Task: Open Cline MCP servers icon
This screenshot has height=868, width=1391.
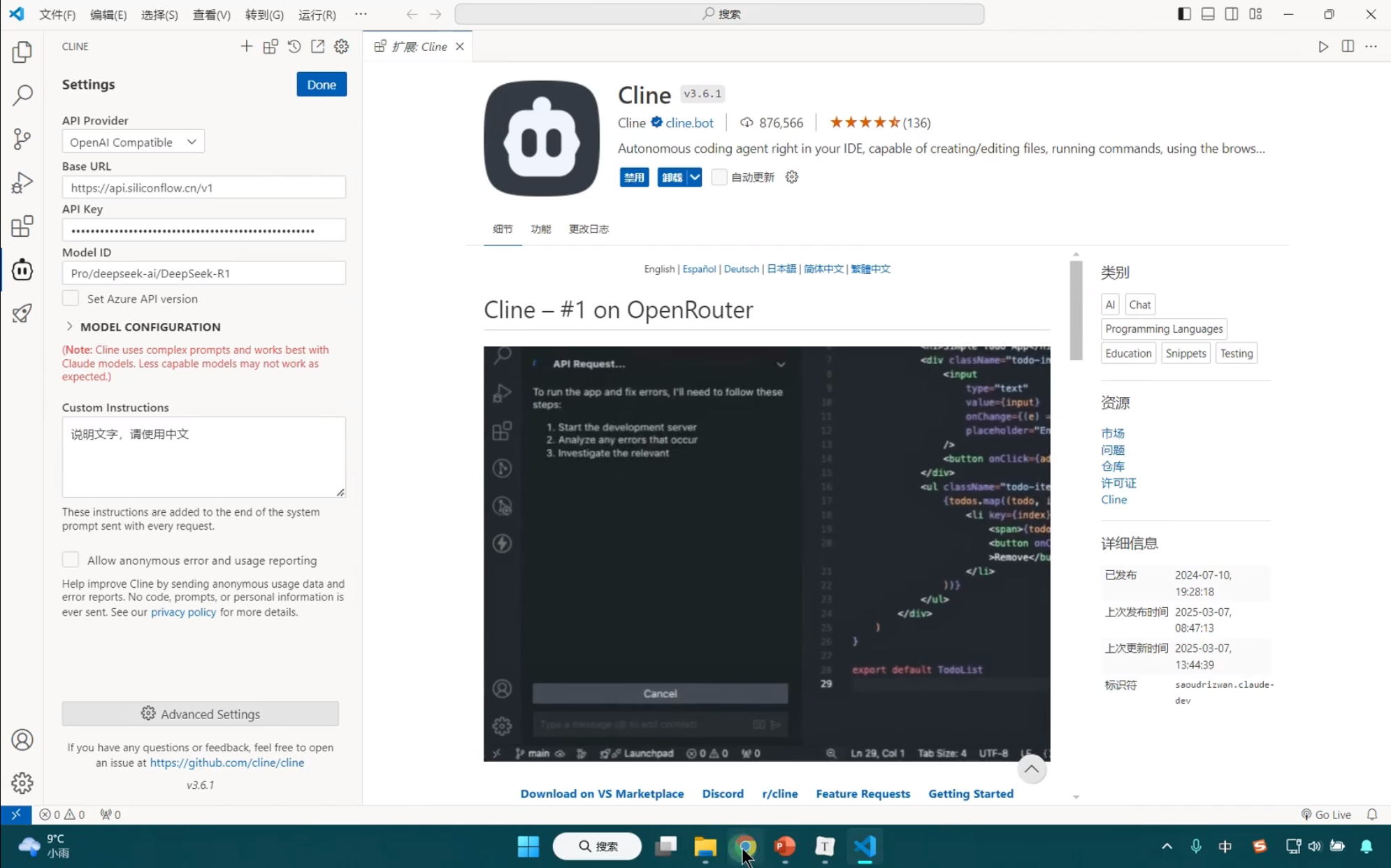Action: coord(271,46)
